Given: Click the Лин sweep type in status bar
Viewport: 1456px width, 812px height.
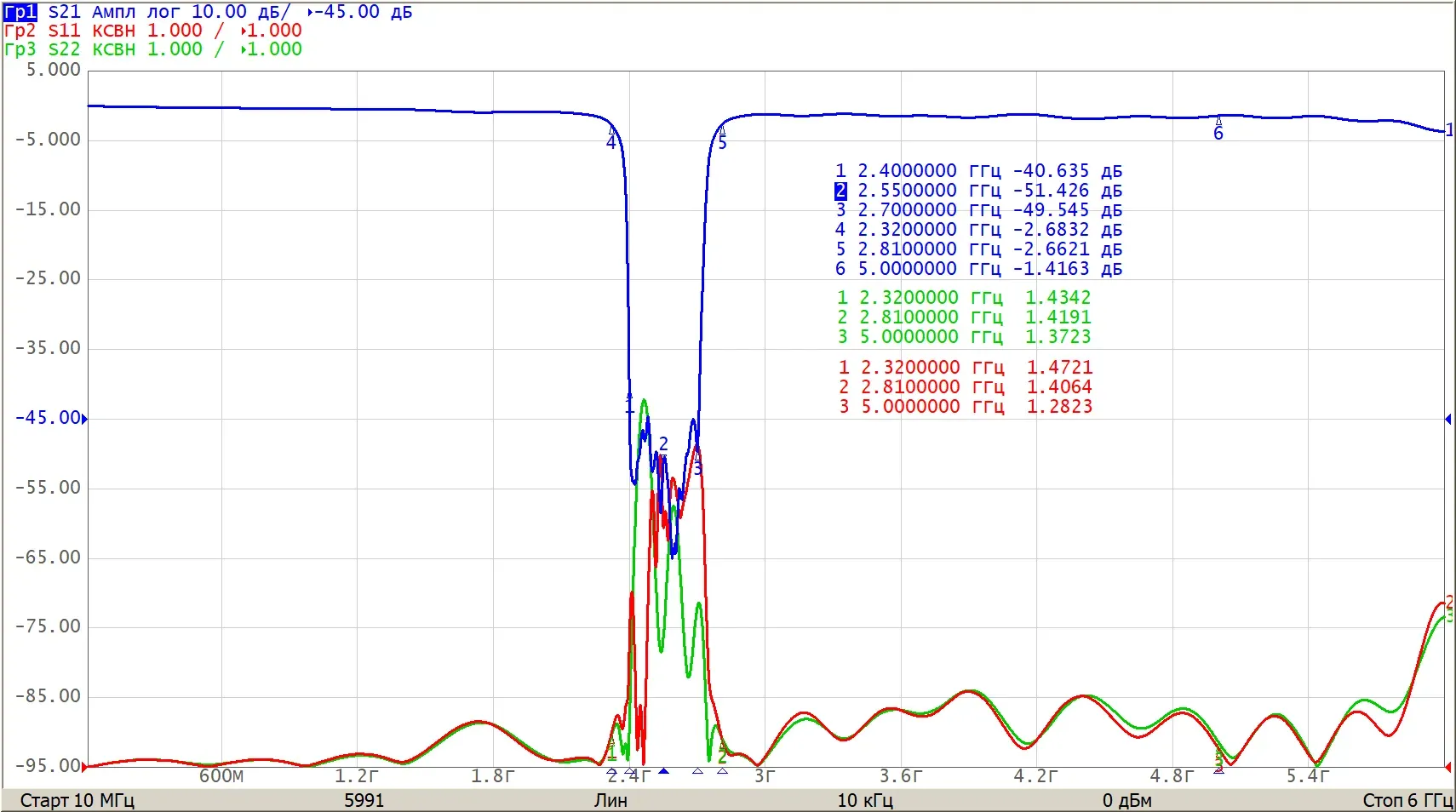Looking at the screenshot, I should (x=610, y=801).
